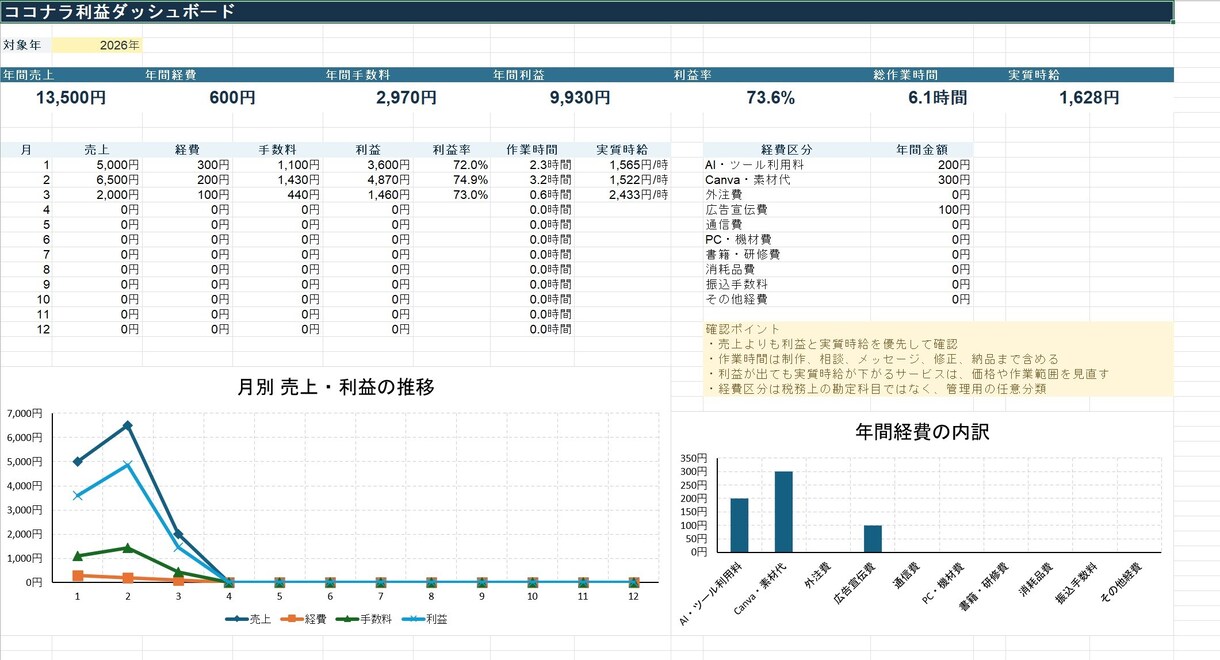This screenshot has height=660, width=1220.
Task: Select AI・ツール利用料 row in expense table
Action: coord(838,165)
